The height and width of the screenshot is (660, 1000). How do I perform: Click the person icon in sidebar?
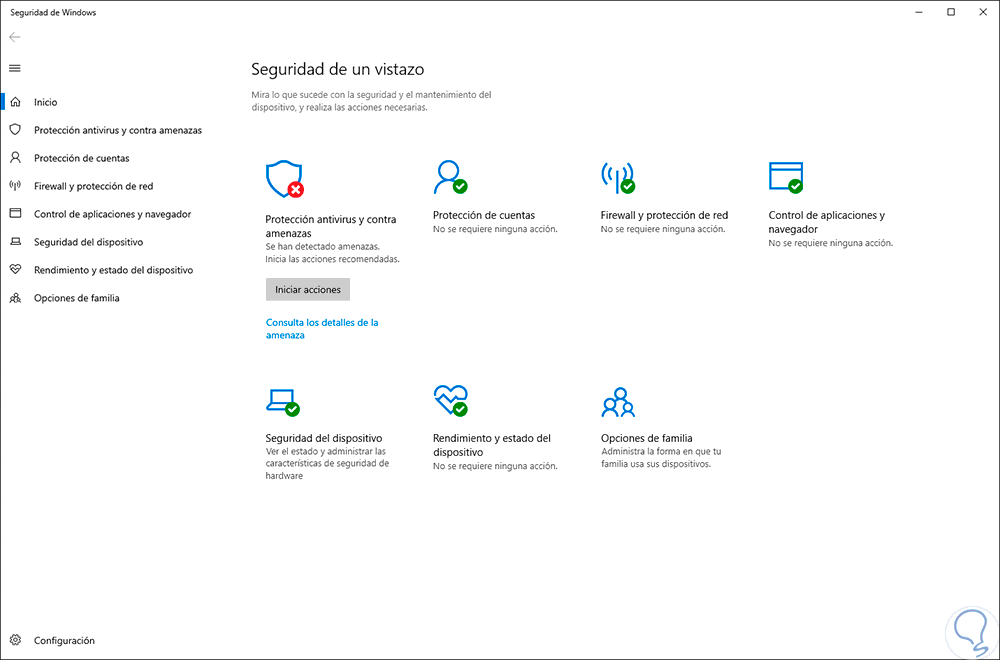15,158
